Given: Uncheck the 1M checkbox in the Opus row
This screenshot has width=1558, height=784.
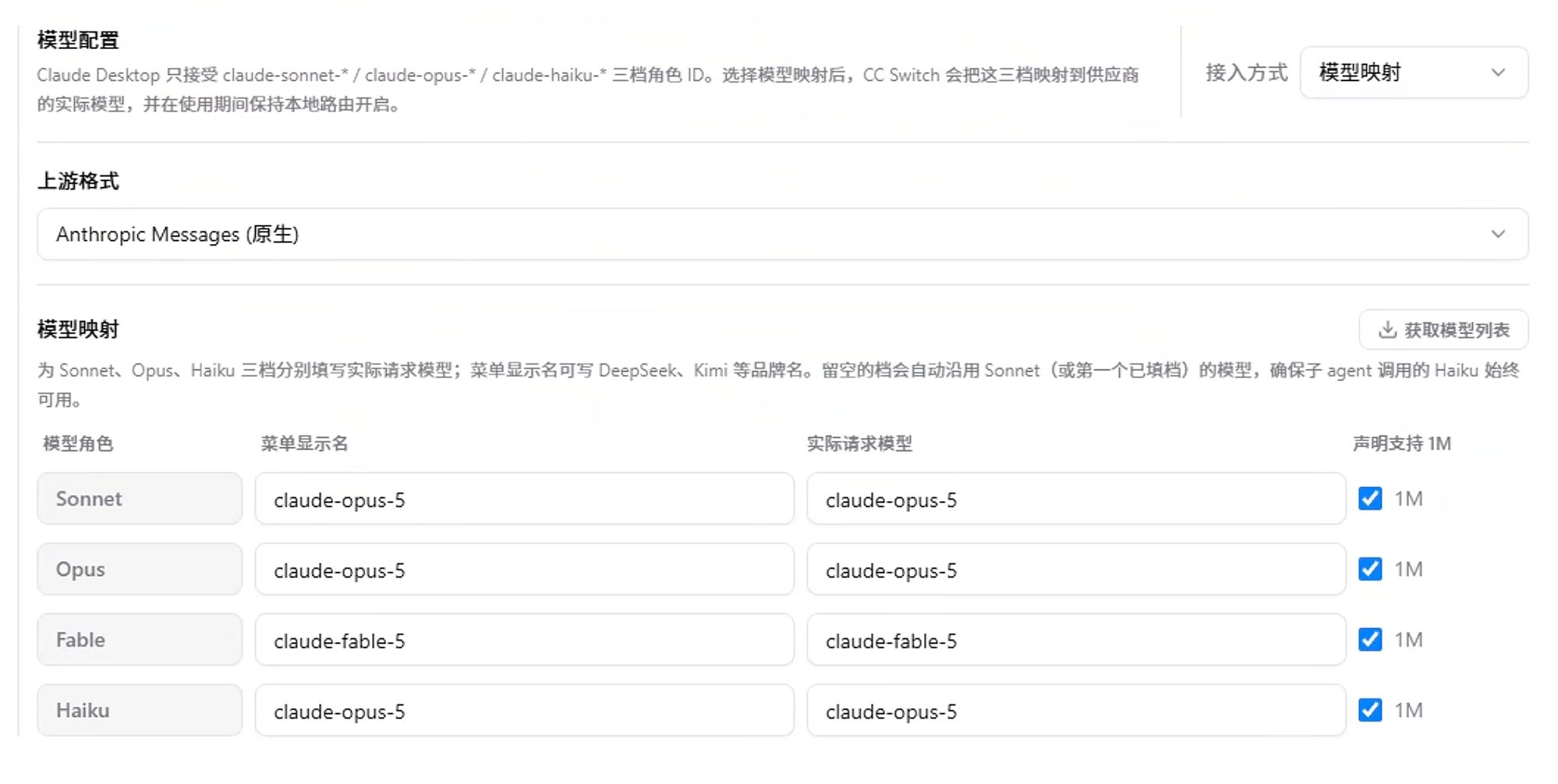Looking at the screenshot, I should point(1370,569).
